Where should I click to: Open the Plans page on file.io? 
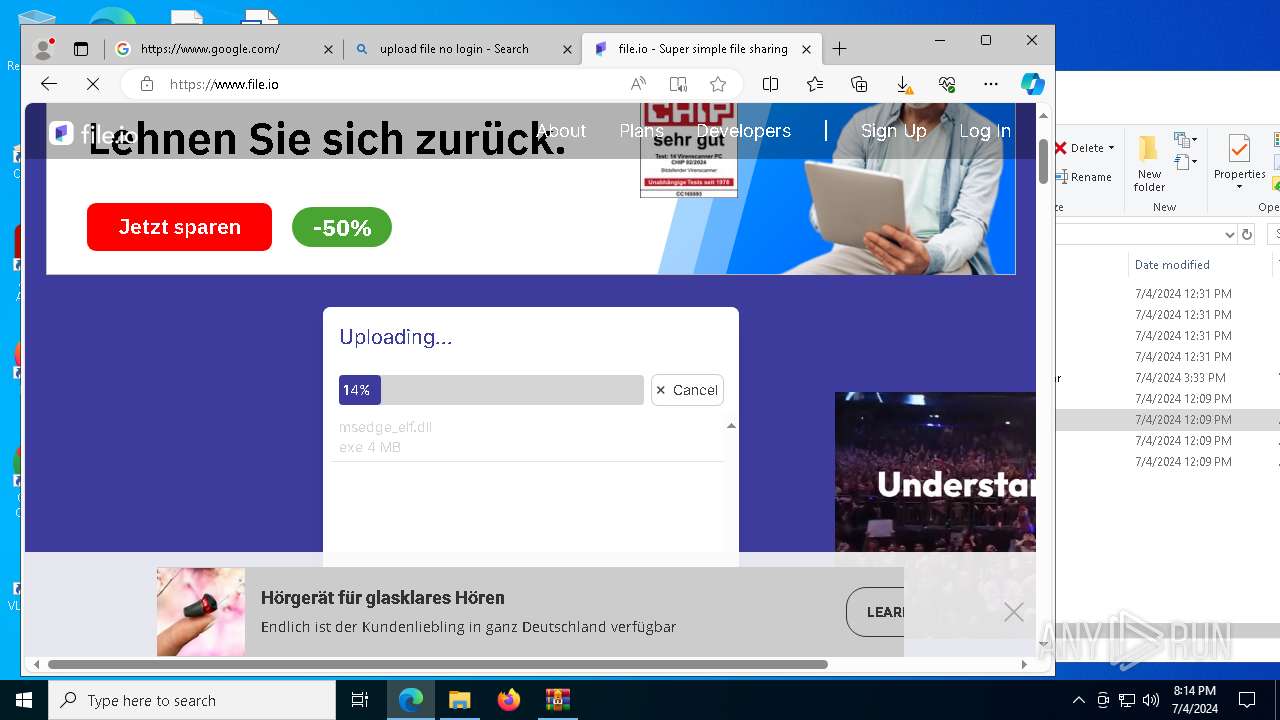point(641,131)
